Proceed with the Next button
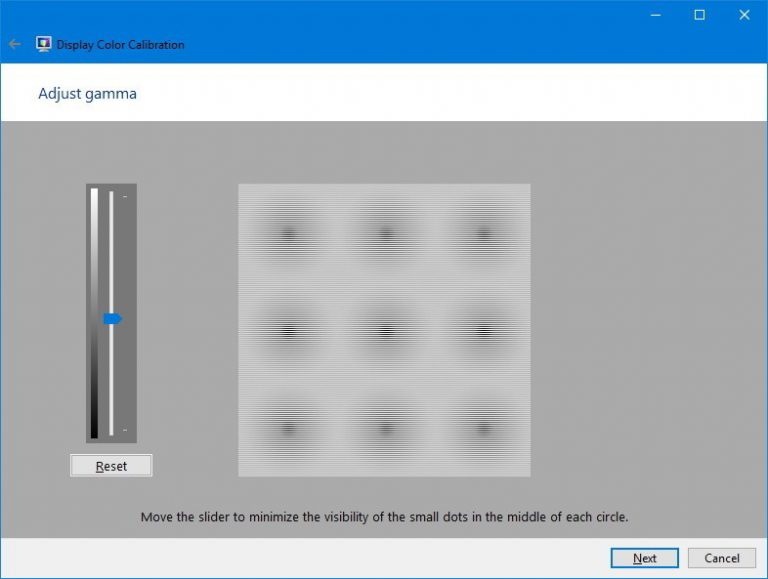The height and width of the screenshot is (579, 768). [645, 558]
